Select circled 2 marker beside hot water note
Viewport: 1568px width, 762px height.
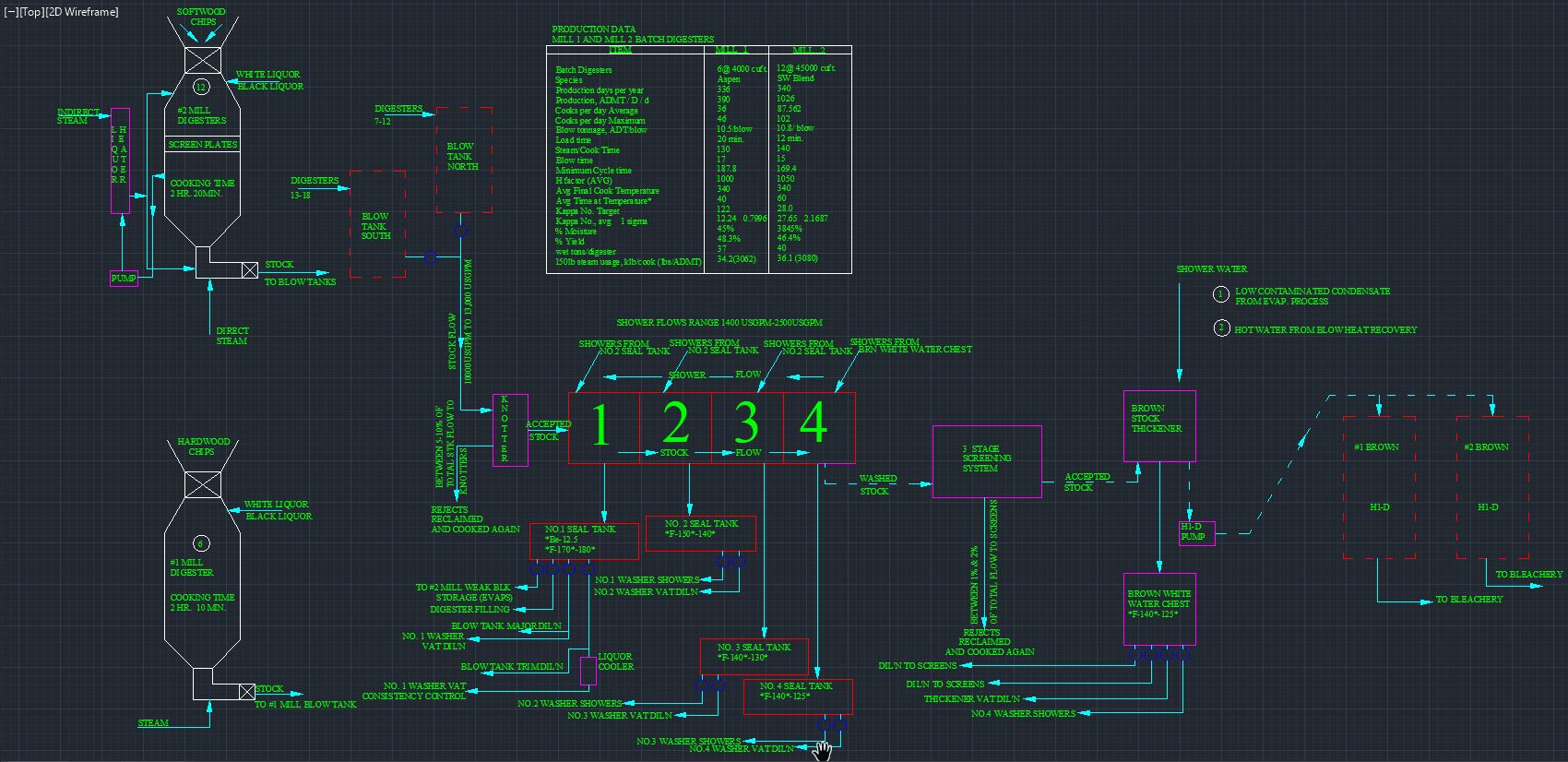pyautogui.click(x=1220, y=328)
